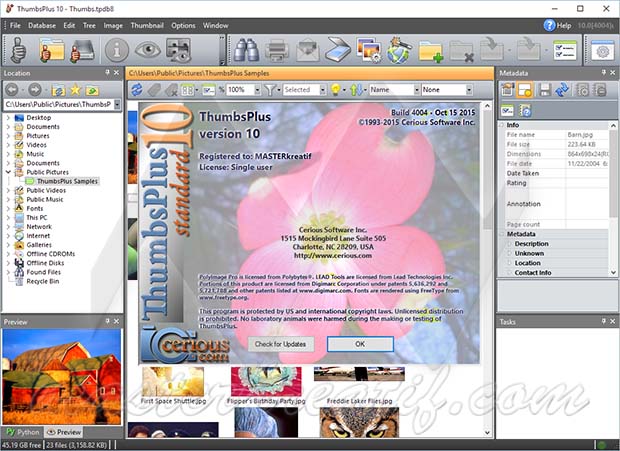Click the delete folder icon with X

[x=461, y=51]
